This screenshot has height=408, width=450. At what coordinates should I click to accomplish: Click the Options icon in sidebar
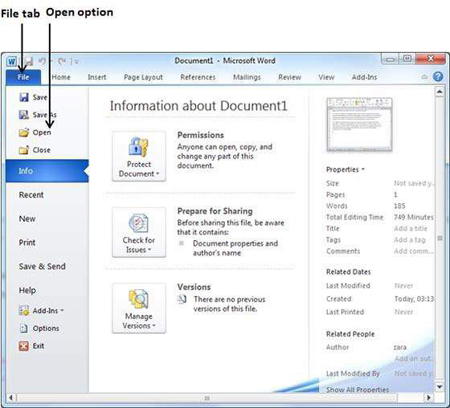coord(24,328)
